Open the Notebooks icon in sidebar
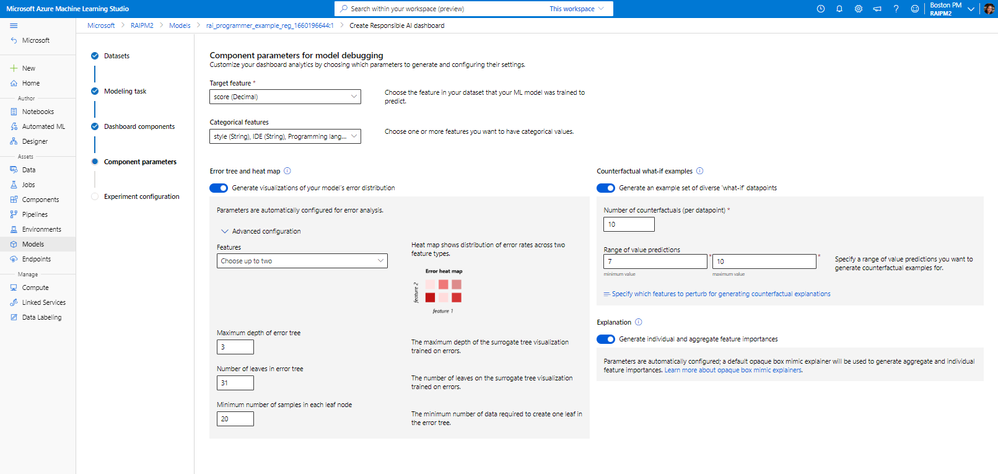Viewport: 998px width, 474px height. click(x=14, y=111)
